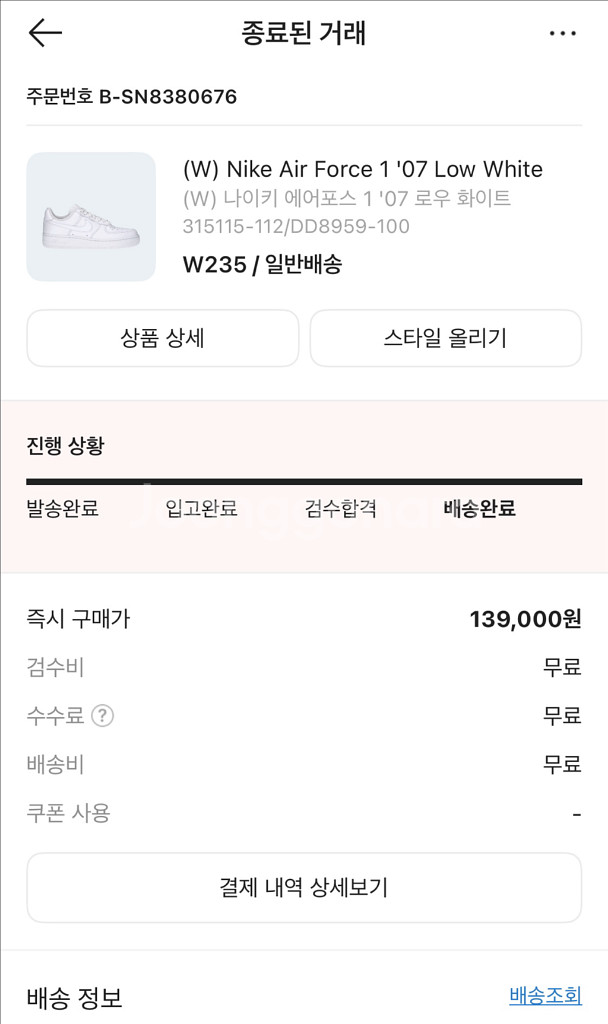
Task: Tap the back arrow icon
Action: tap(45, 33)
